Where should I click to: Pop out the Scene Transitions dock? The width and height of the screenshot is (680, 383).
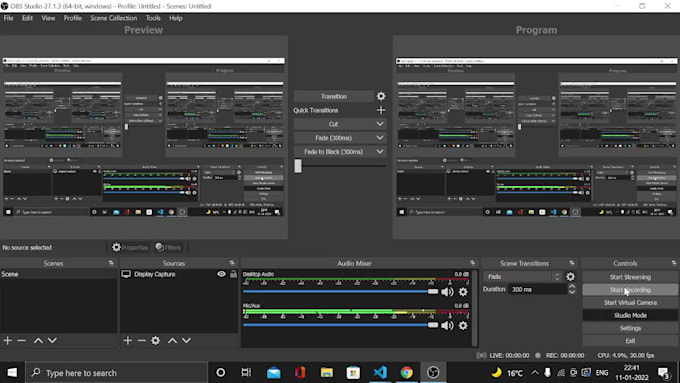click(x=572, y=263)
